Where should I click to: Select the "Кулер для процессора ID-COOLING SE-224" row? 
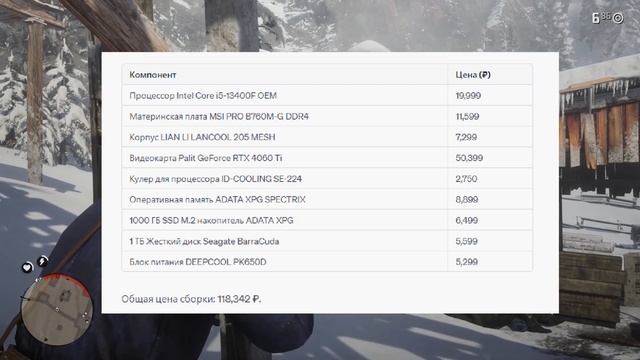(327, 178)
